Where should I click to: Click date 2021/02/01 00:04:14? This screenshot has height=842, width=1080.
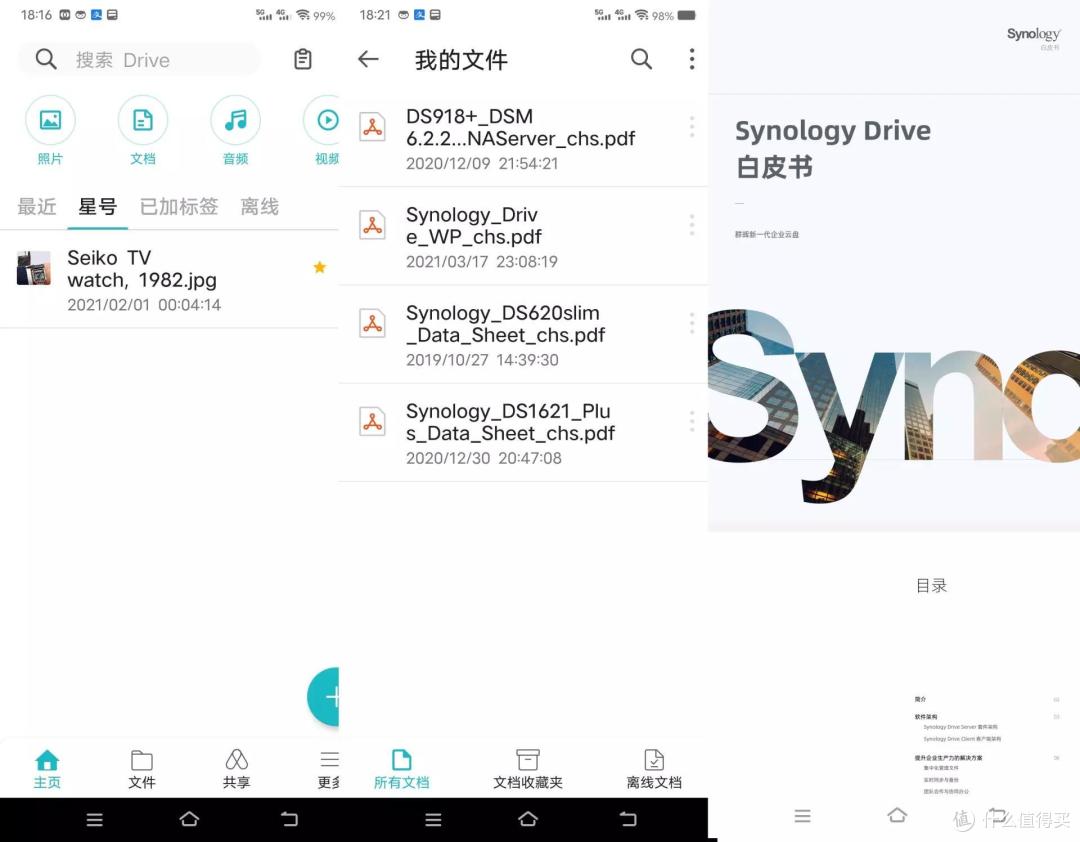[144, 305]
